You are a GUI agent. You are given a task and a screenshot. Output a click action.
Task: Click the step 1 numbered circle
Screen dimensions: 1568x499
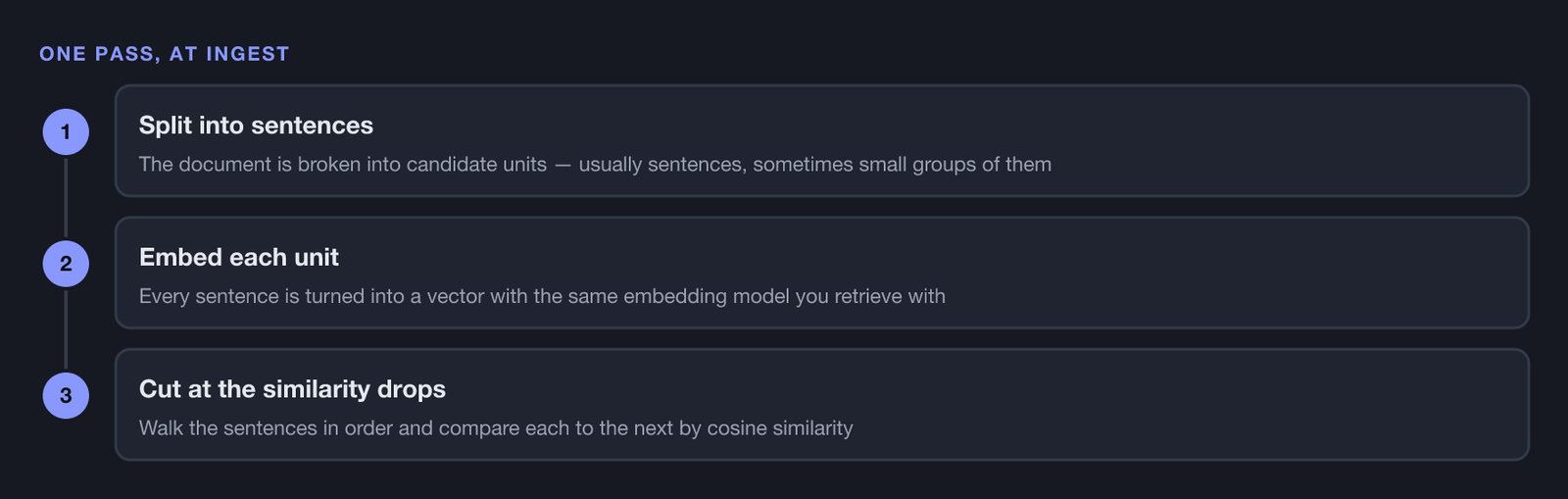(x=66, y=132)
